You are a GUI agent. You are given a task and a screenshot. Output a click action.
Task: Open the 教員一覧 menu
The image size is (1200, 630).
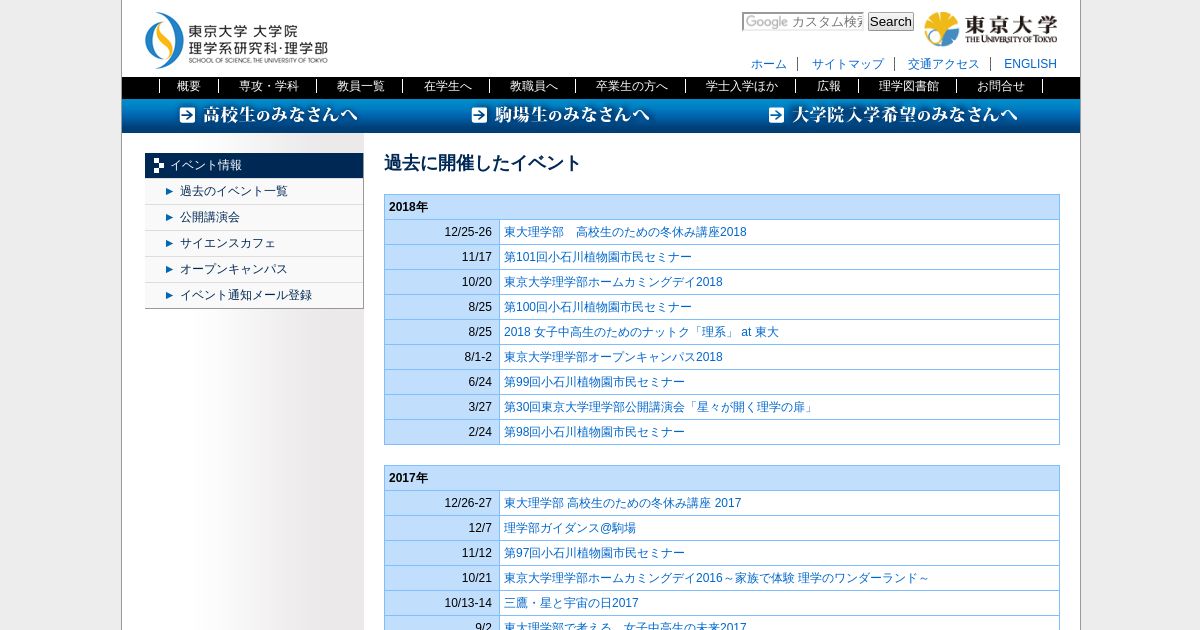point(361,87)
